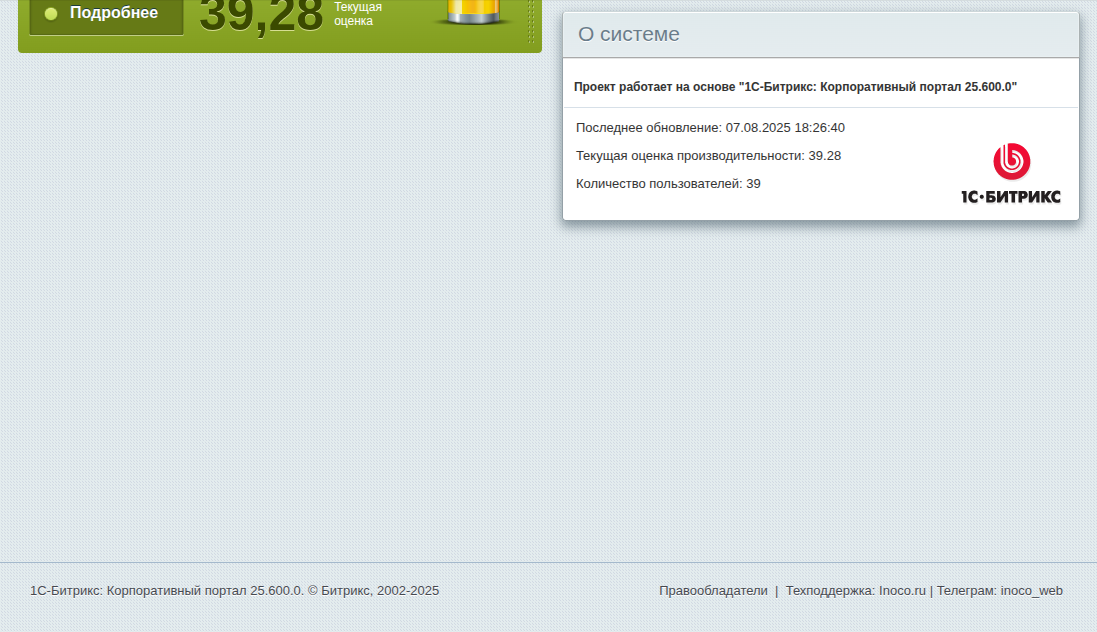This screenshot has width=1097, height=632.
Task: Click the Техподдержка label in footer
Action: tap(830, 591)
